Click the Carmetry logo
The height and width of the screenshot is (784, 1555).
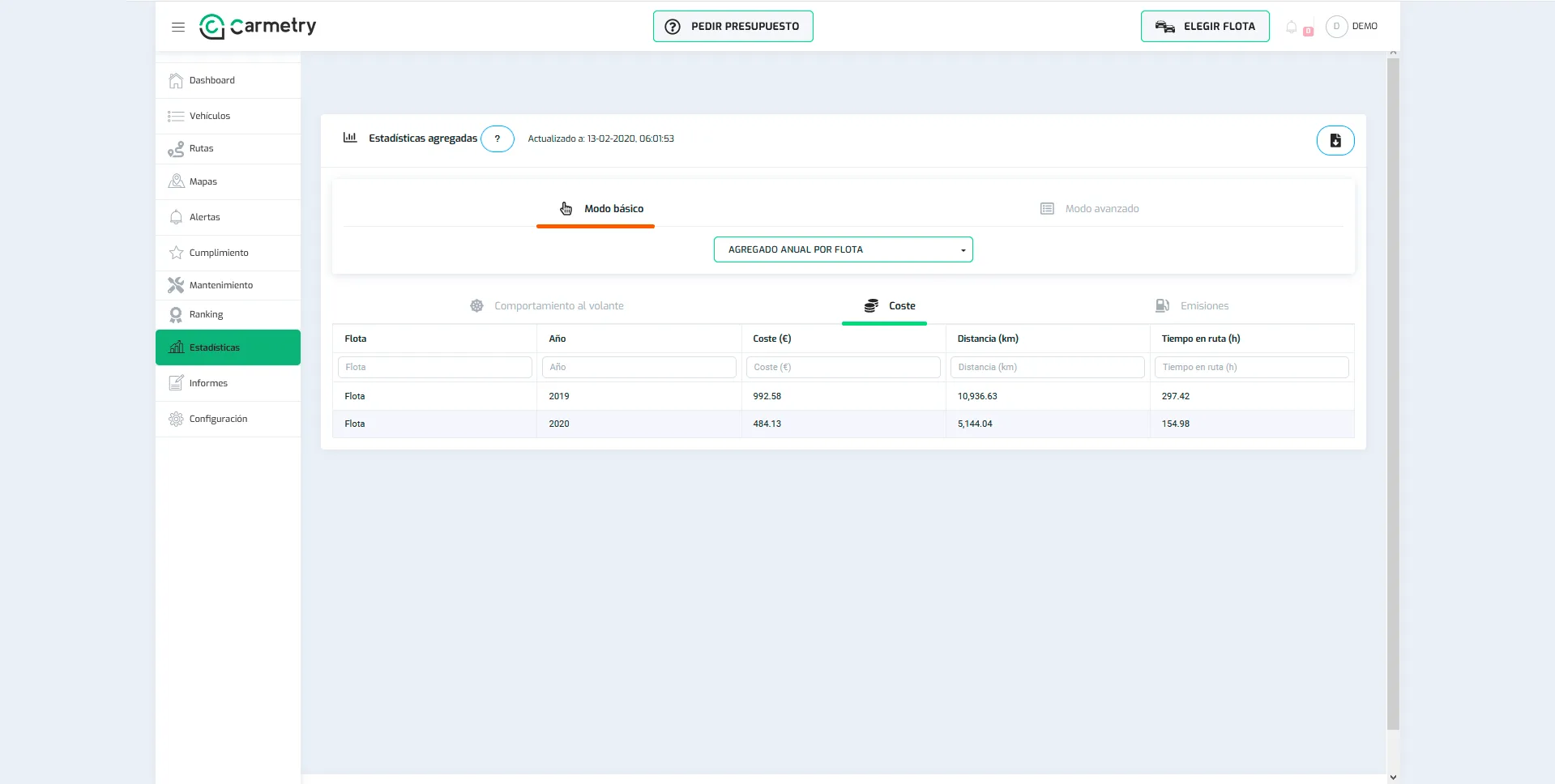tap(258, 26)
